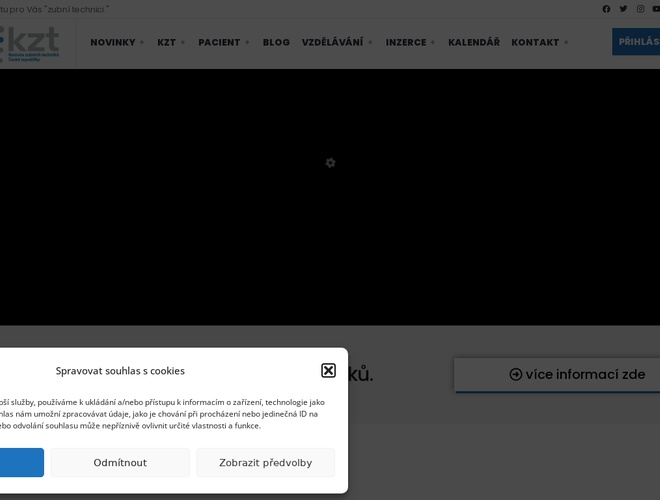This screenshot has height=500, width=660.
Task: Close the cookie consent dialog
Action: 328,370
